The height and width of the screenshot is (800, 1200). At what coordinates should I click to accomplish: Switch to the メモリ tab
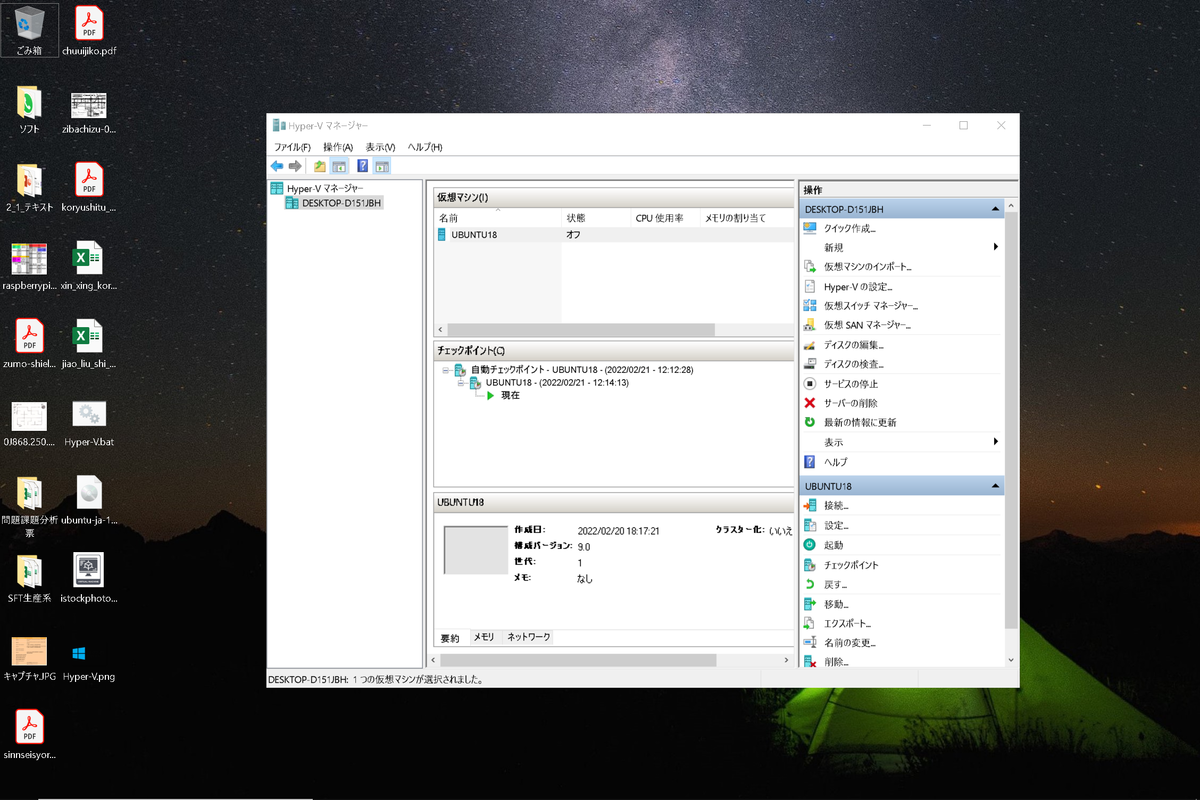click(x=484, y=637)
